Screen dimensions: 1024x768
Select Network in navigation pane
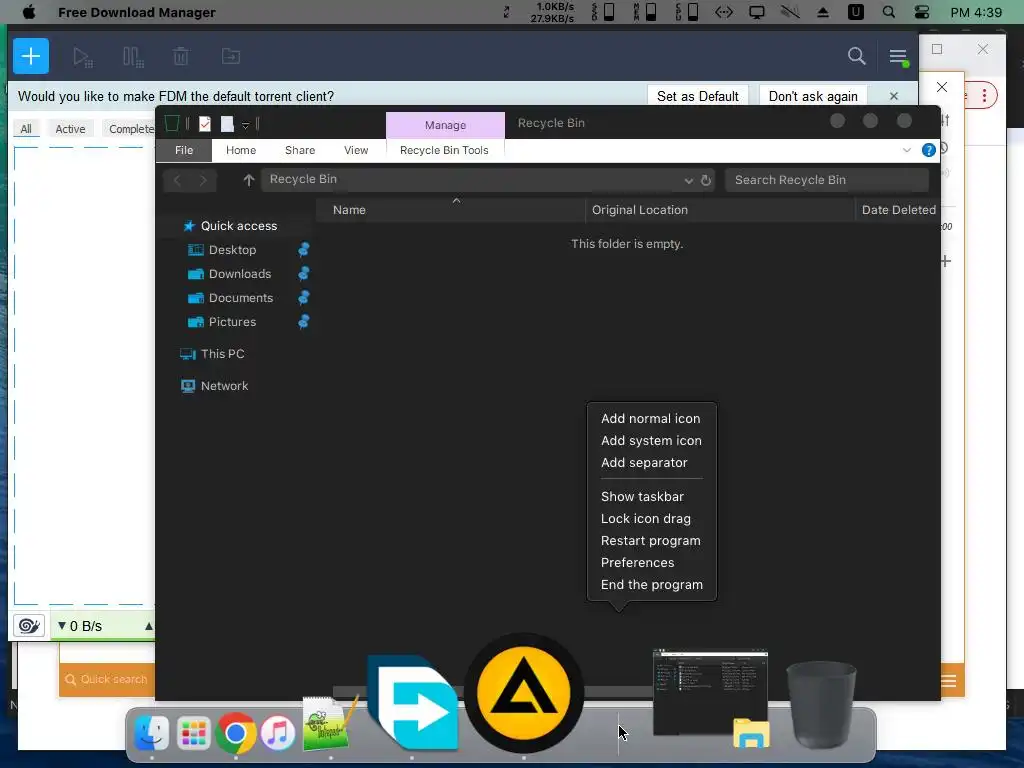coord(224,386)
